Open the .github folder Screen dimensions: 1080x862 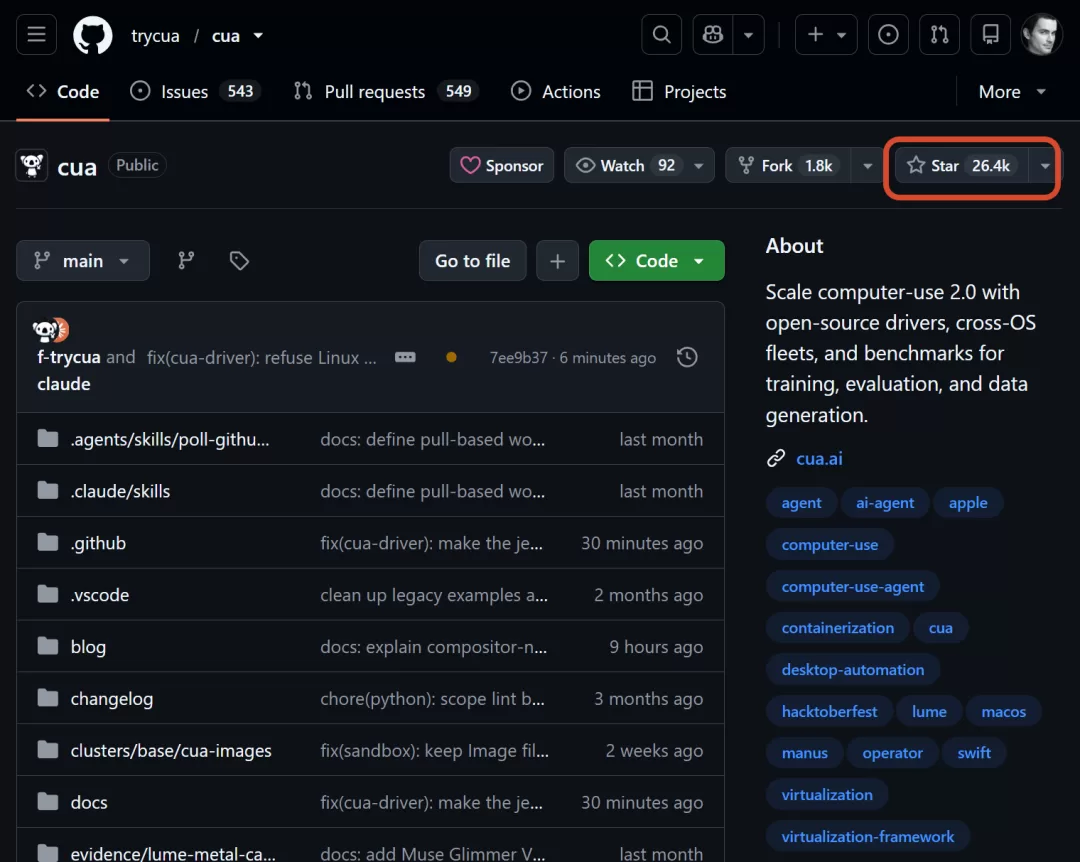[98, 543]
